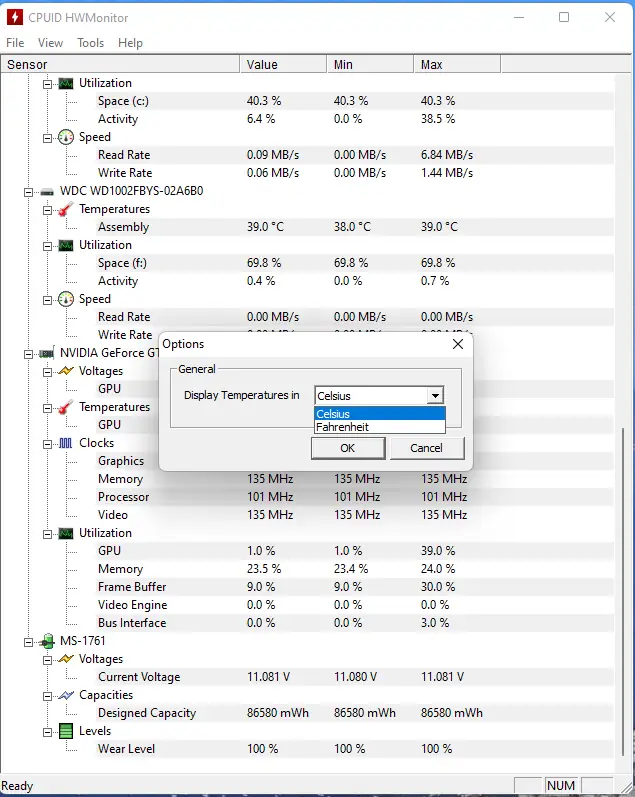Viewport: 635px width, 797px height.
Task: Collapse the NVIDIA GeForce tree node
Action: [x=28, y=354]
